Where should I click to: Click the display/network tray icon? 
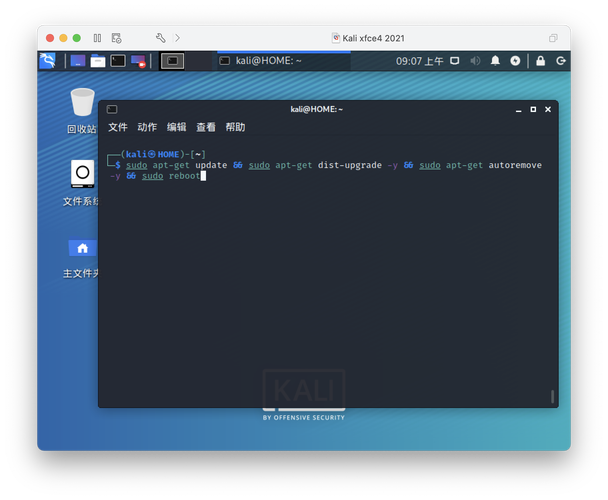(x=454, y=61)
